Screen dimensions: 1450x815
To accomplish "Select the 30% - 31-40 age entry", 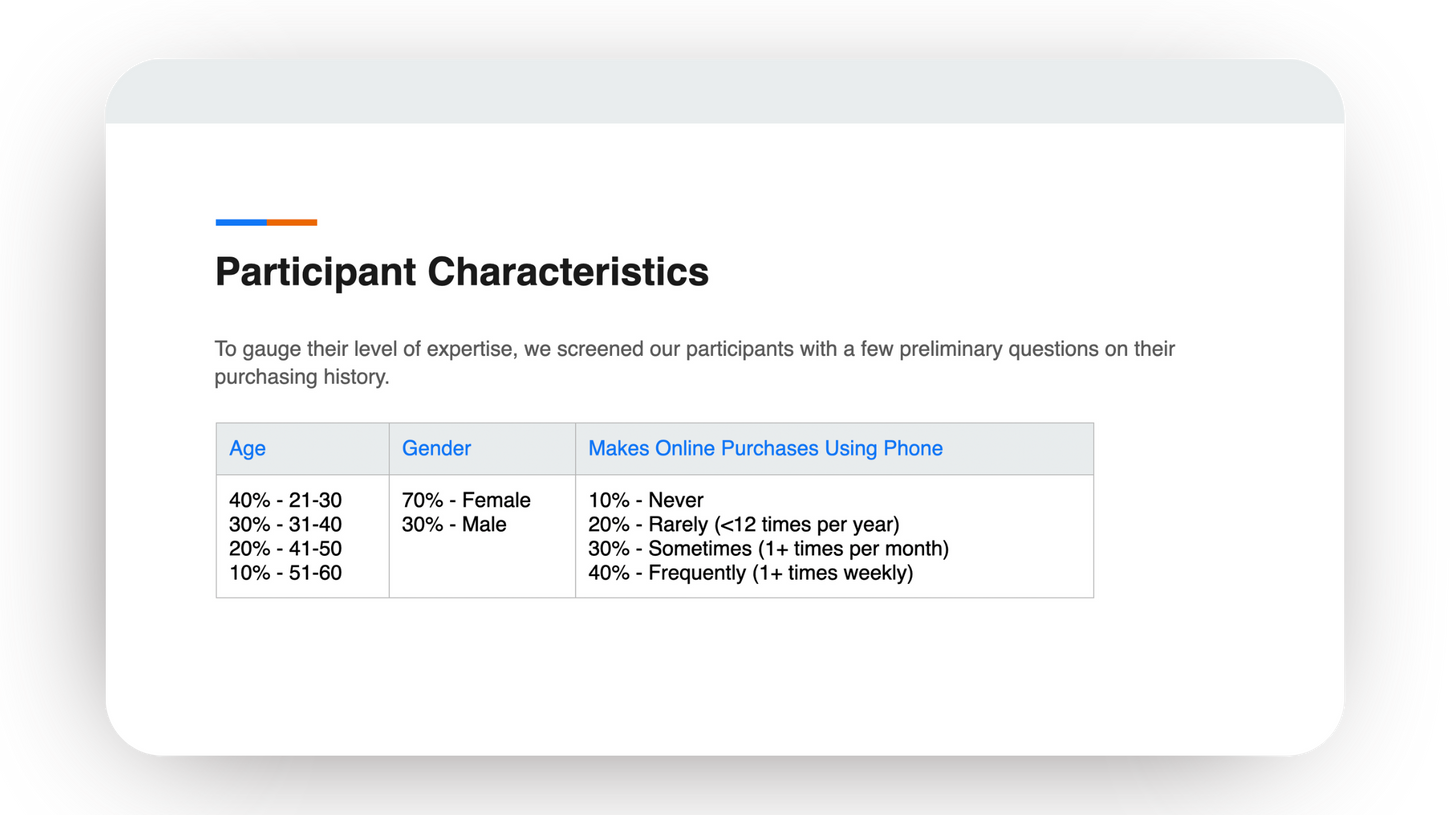I will (285, 524).
